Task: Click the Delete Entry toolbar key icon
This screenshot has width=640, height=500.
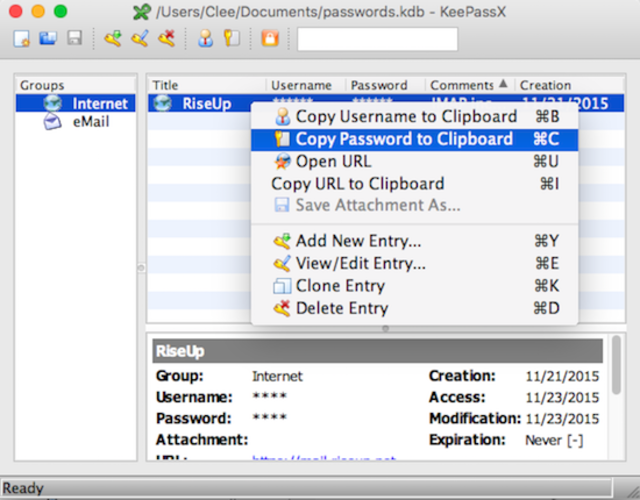Action: pyautogui.click(x=167, y=38)
